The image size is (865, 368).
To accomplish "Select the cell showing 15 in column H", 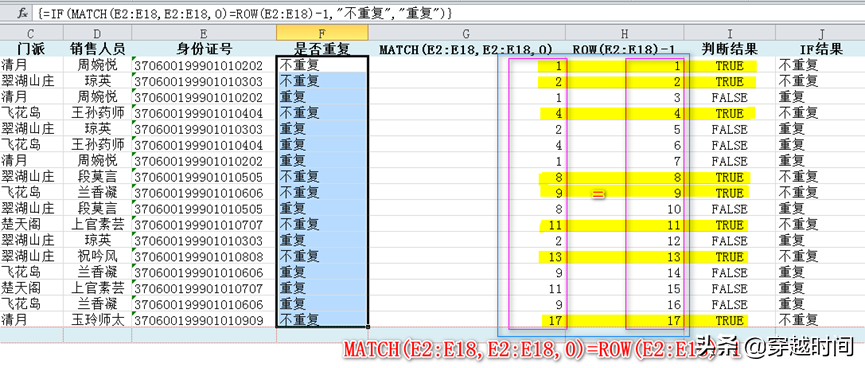I will coord(624,289).
